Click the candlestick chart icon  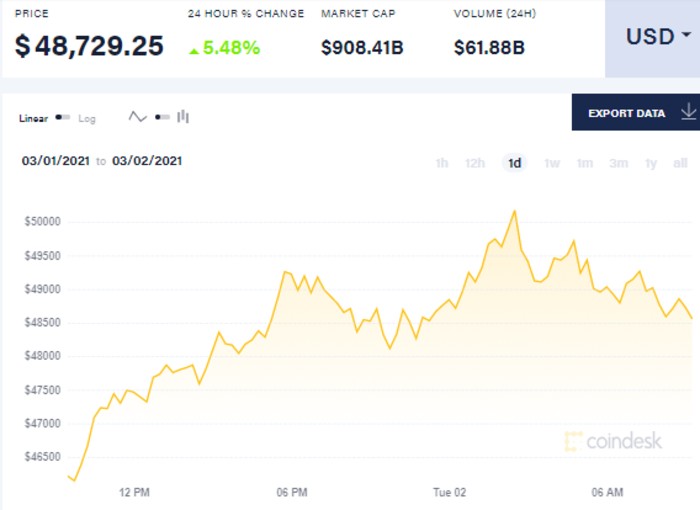coord(183,117)
